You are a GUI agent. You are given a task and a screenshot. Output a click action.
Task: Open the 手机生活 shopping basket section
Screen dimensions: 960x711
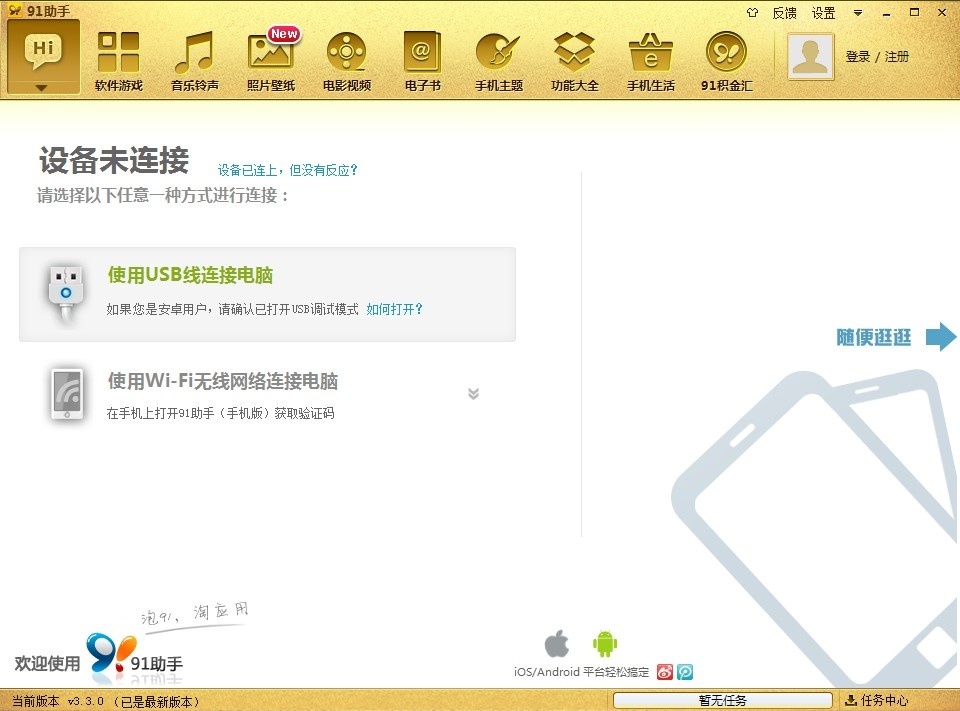[x=651, y=61]
